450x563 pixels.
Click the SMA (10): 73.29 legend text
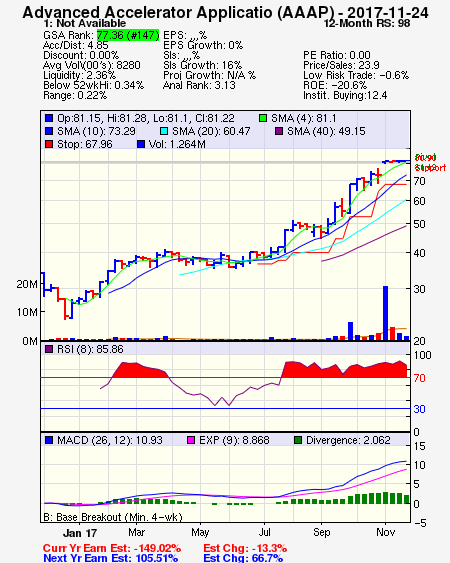(96, 131)
